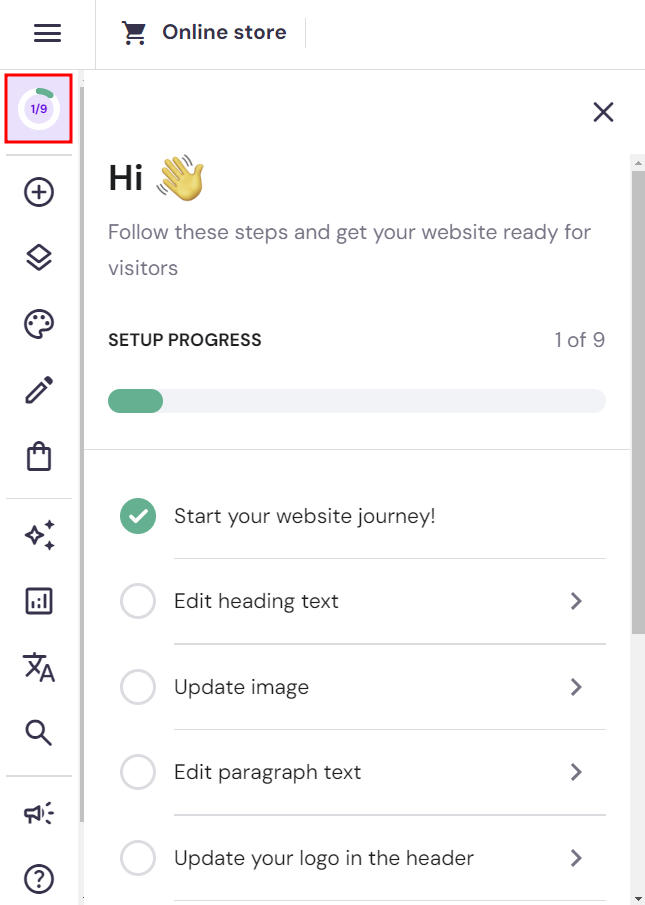The height and width of the screenshot is (905, 645).
Task: Open the Online store tab
Action: coord(205,33)
